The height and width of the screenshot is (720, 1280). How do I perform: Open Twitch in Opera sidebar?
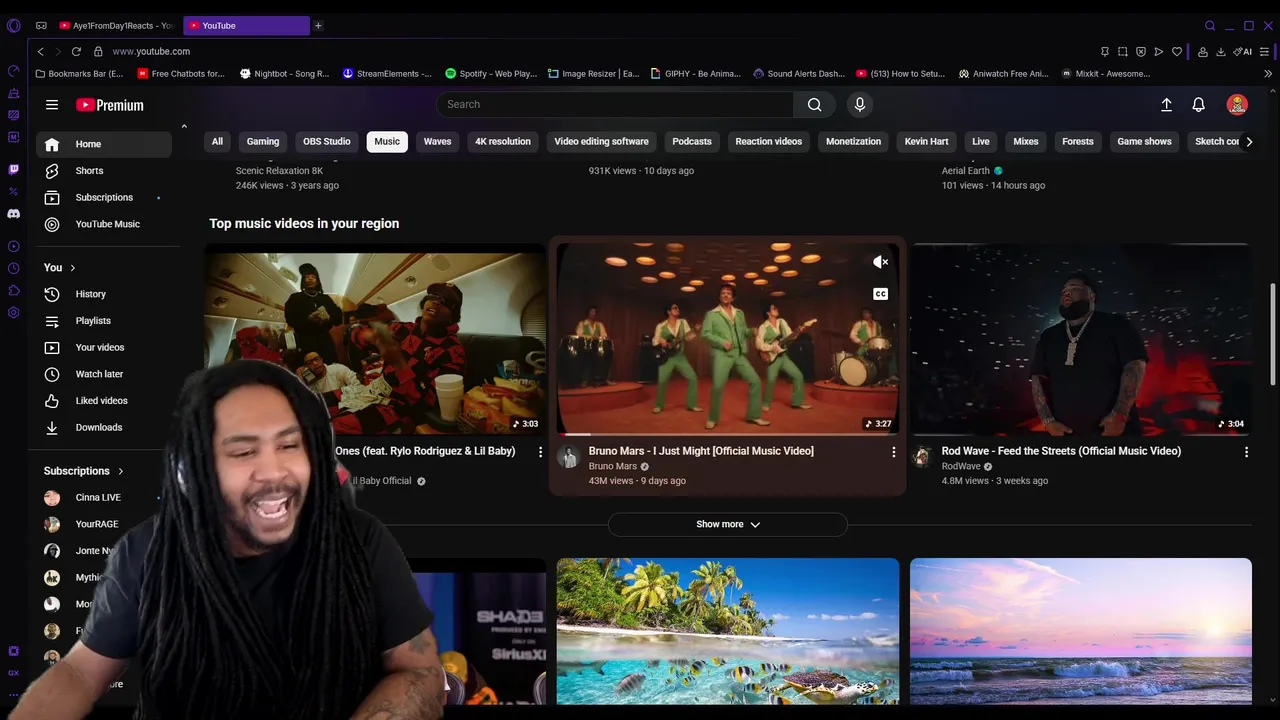(13, 169)
